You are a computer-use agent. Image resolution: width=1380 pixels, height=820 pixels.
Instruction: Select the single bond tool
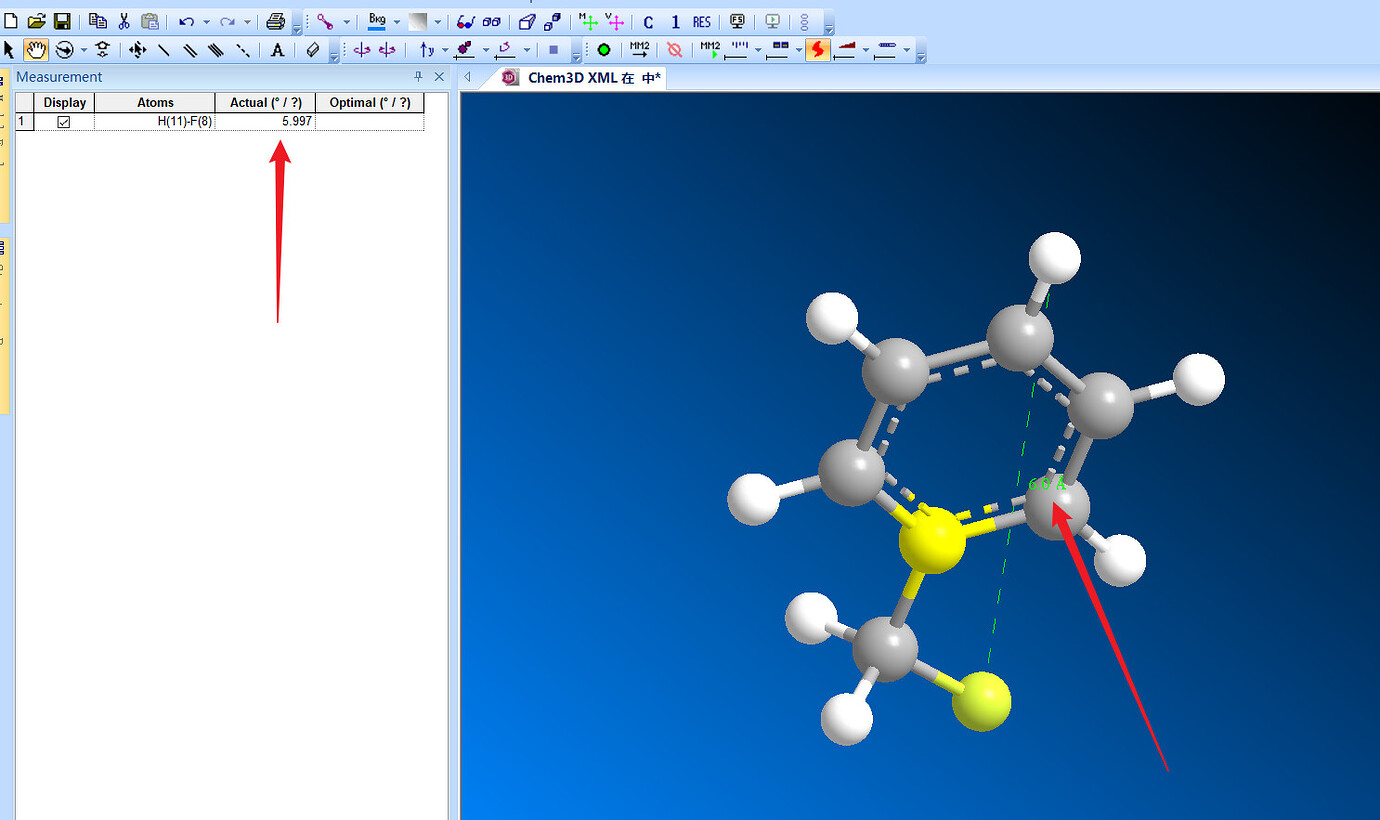[x=164, y=49]
